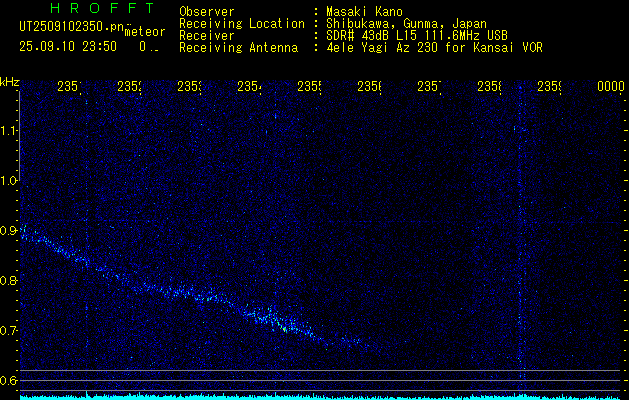Viewport: 629px width, 400px height.
Task: Click the 1.1 kHz axis label
Action: [x=10, y=130]
